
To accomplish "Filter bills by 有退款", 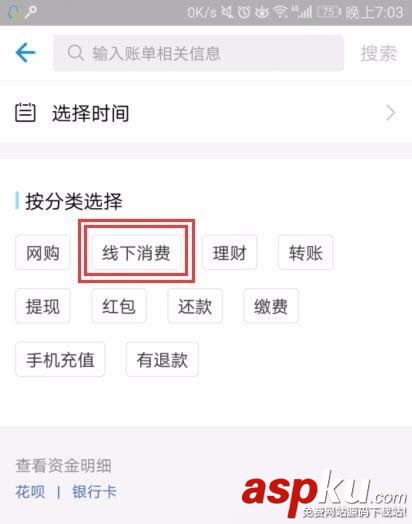I will pos(162,360).
